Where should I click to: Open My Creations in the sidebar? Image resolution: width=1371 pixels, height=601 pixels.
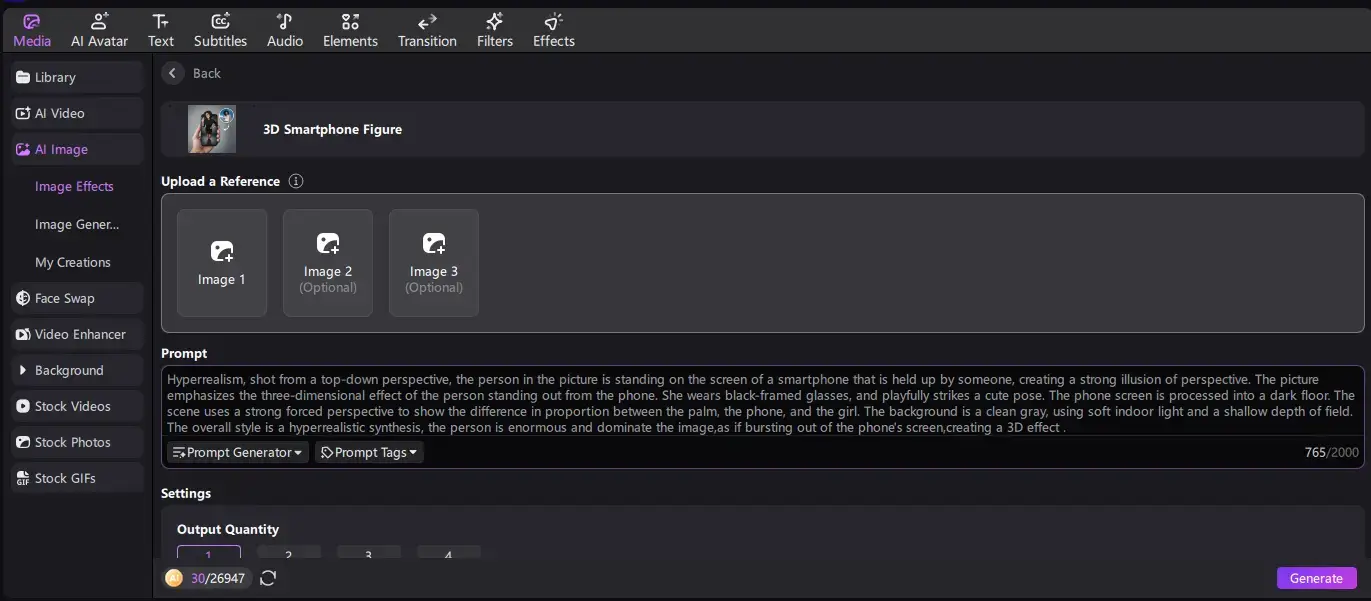(73, 262)
